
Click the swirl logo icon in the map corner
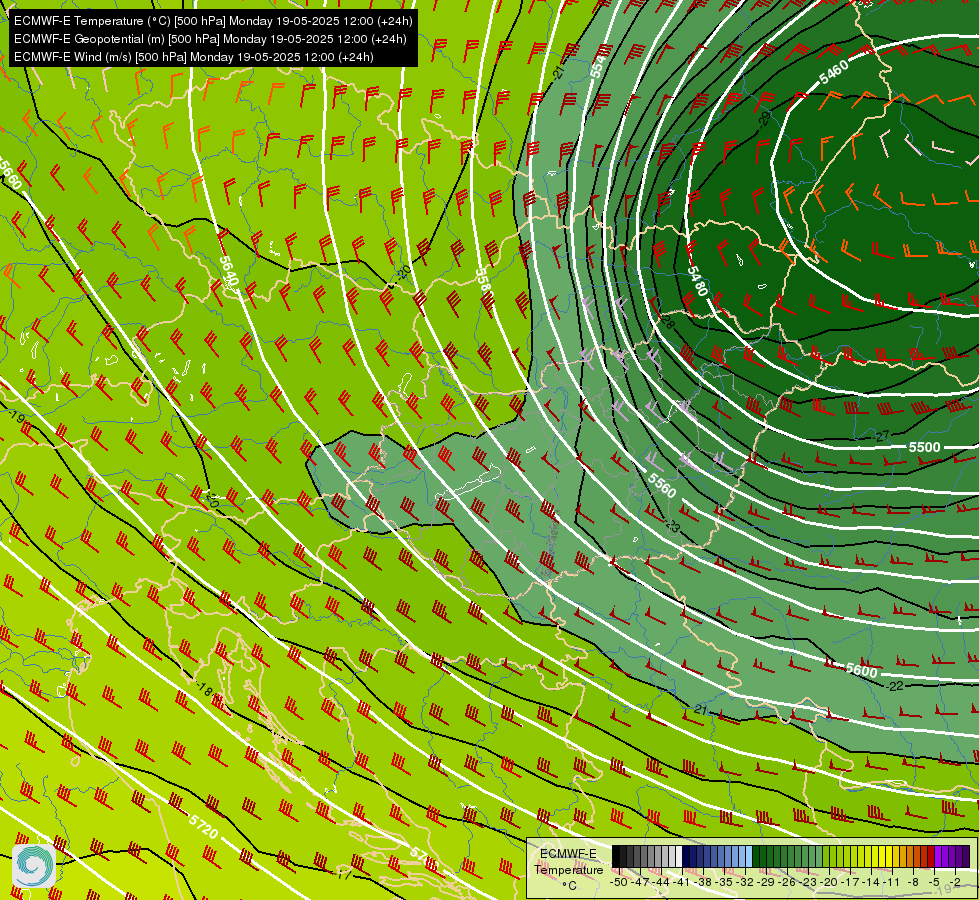click(34, 866)
